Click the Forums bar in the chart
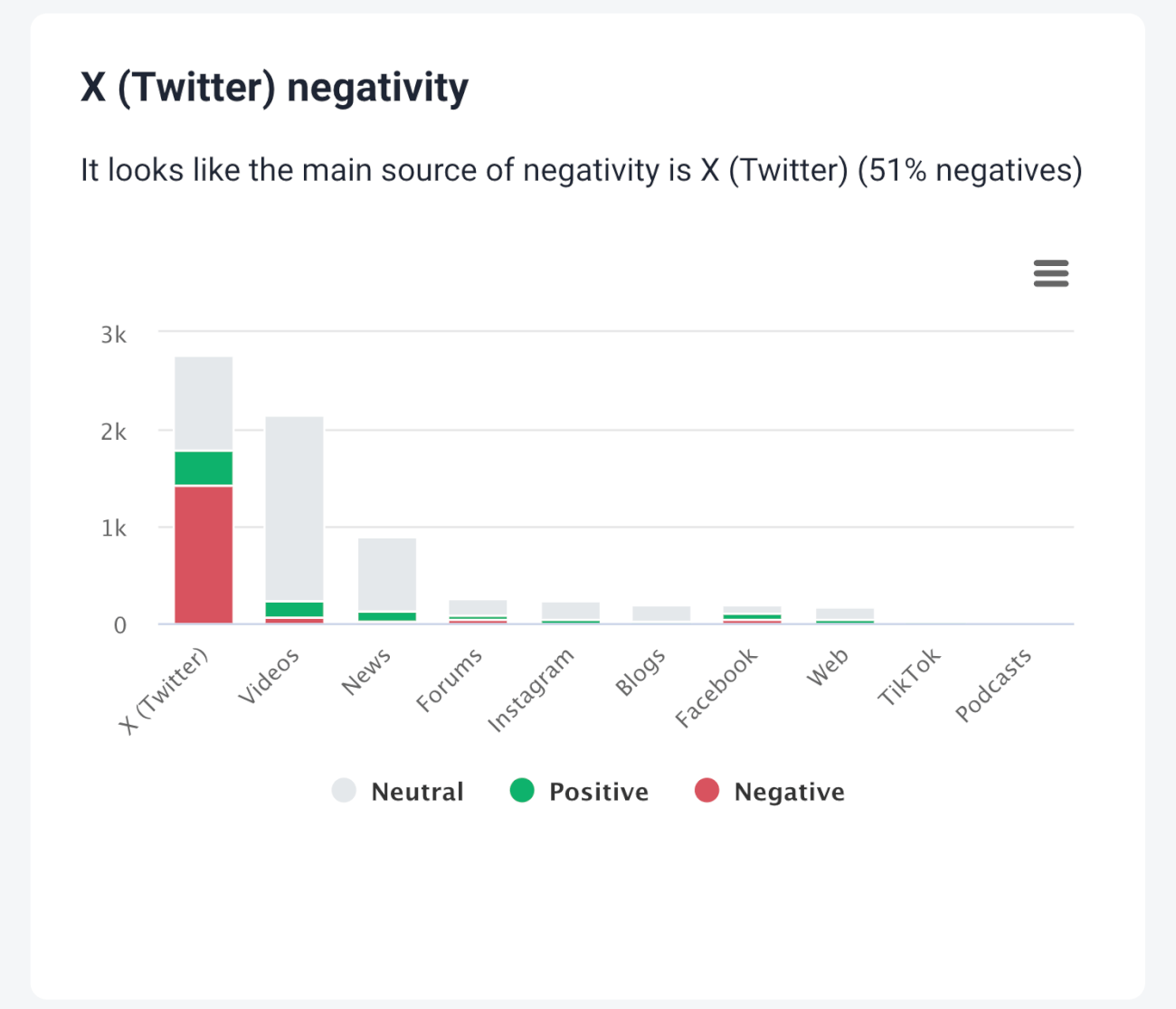This screenshot has height=1009, width=1176. 479,611
